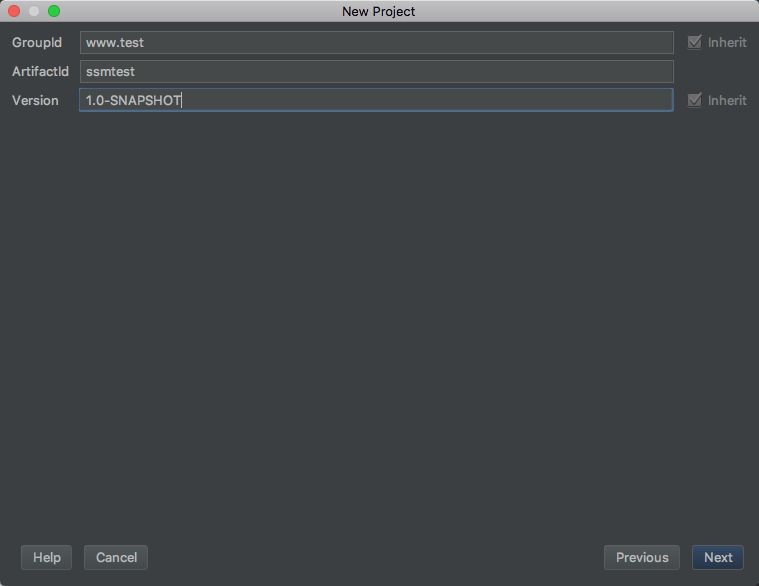759x586 pixels.
Task: Click the New Project title bar text
Action: (x=379, y=11)
